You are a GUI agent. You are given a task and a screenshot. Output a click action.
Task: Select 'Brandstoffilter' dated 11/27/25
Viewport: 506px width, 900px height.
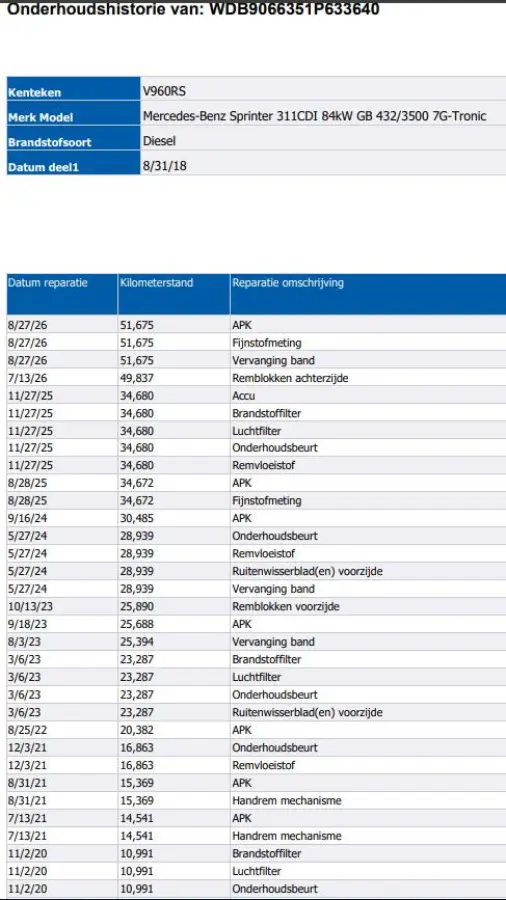coord(267,413)
